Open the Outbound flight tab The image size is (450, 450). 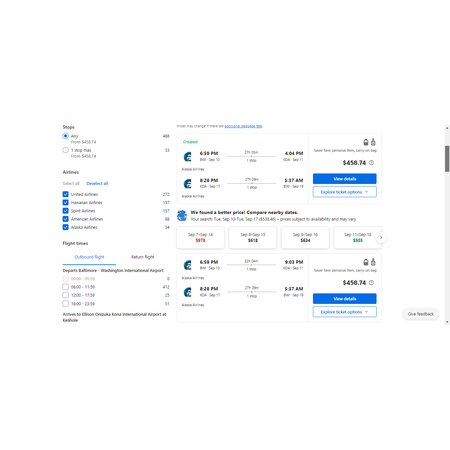[x=89, y=257]
